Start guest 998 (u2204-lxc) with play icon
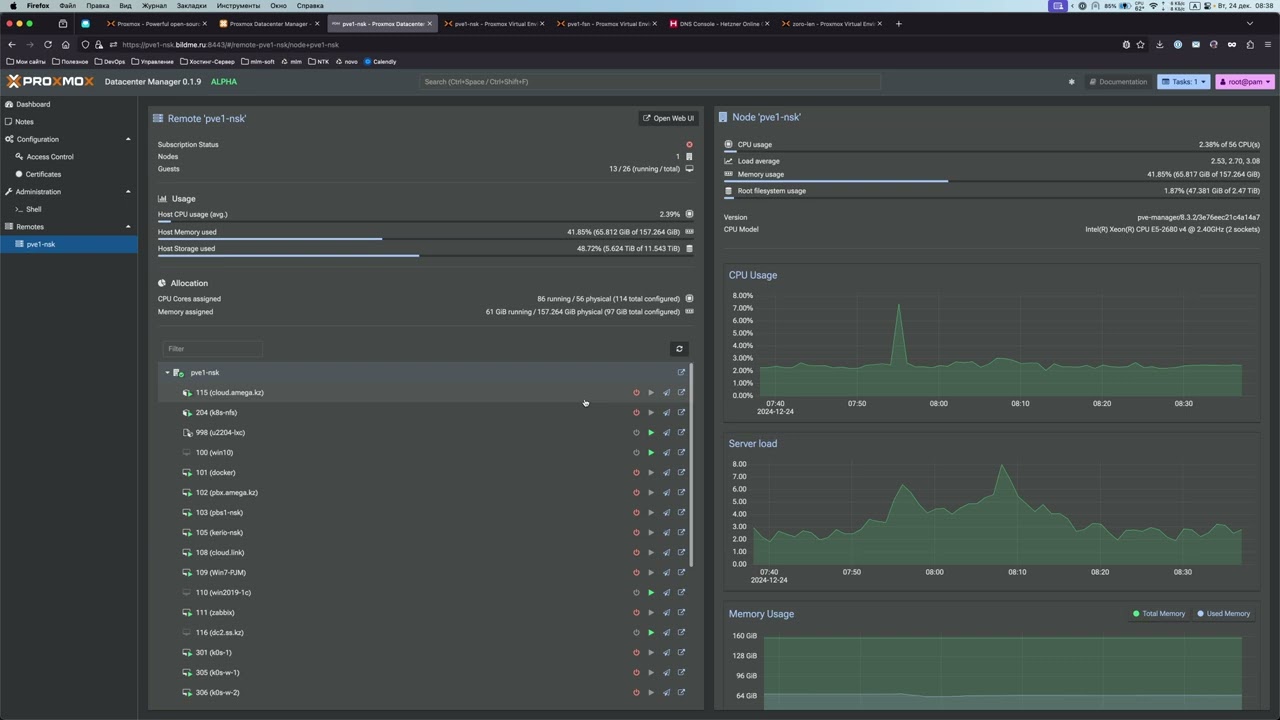 (651, 433)
